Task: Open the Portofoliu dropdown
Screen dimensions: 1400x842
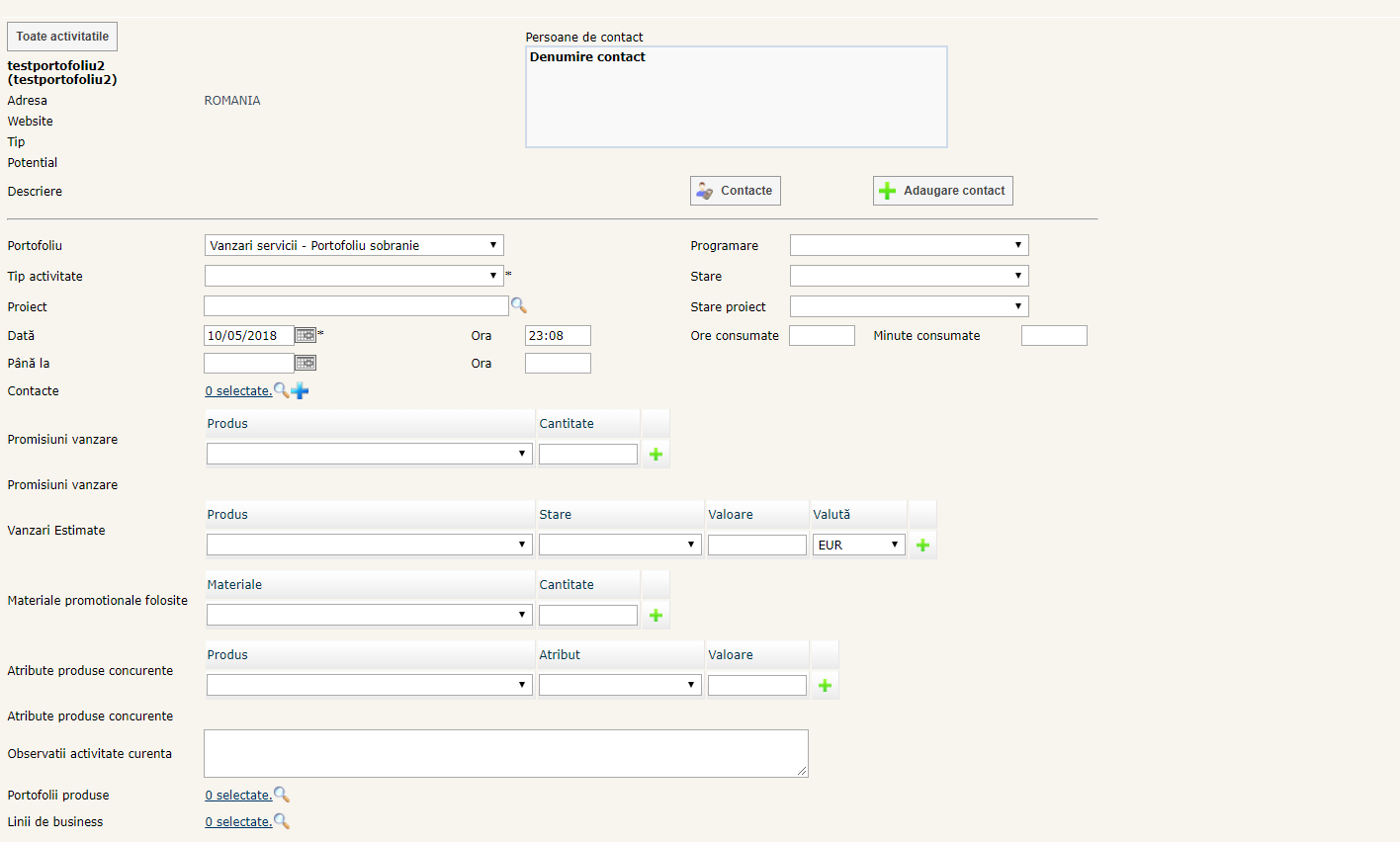Action: point(354,245)
